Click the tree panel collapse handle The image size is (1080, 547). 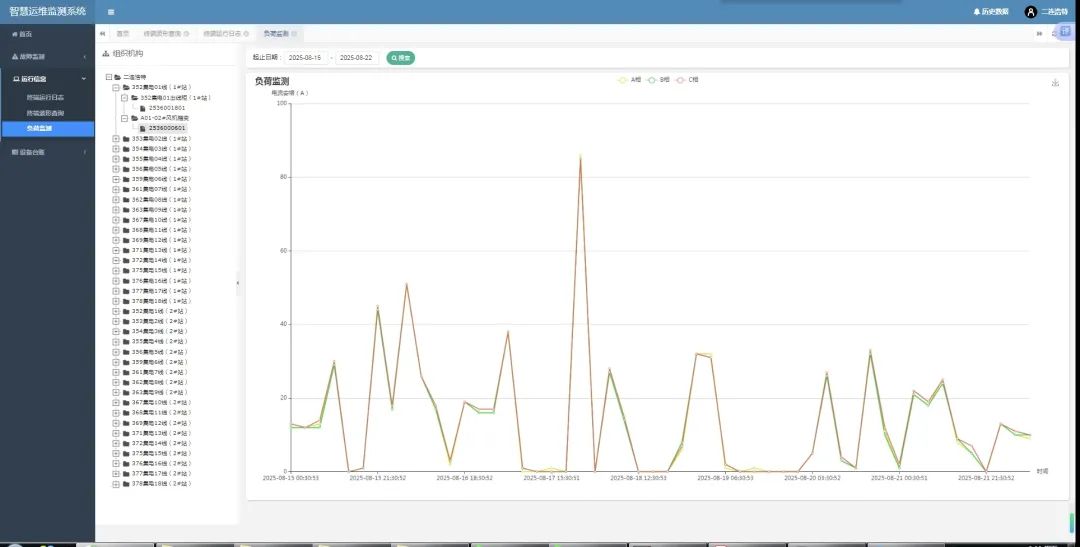pos(238,284)
